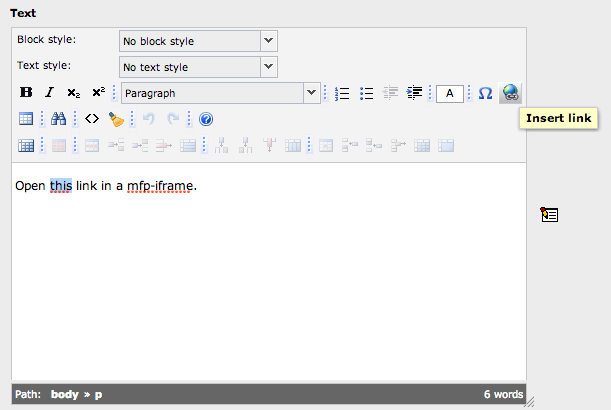The width and height of the screenshot is (611, 410).
Task: Click insert column after icon
Action: (x=245, y=146)
